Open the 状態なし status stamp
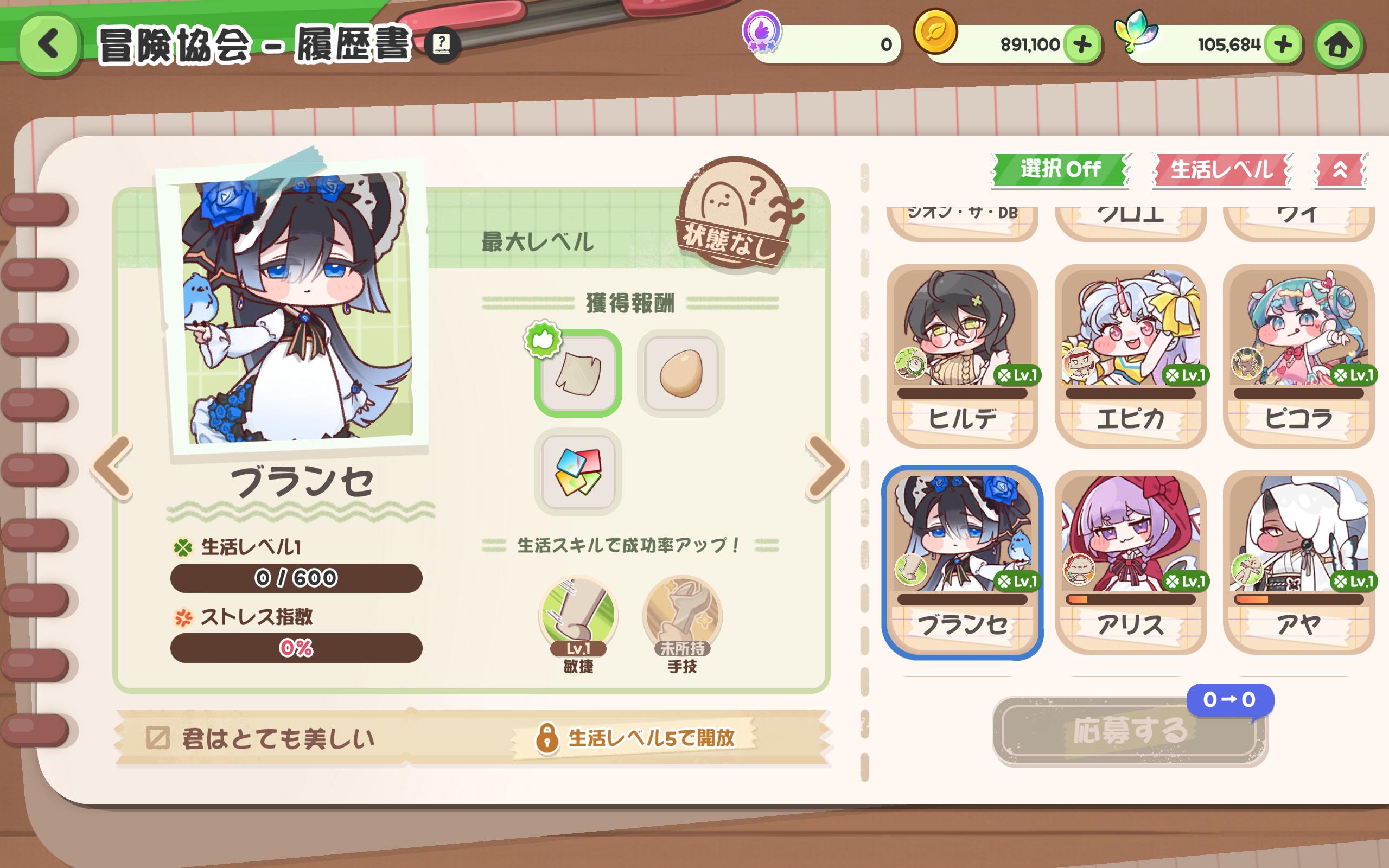 738,214
